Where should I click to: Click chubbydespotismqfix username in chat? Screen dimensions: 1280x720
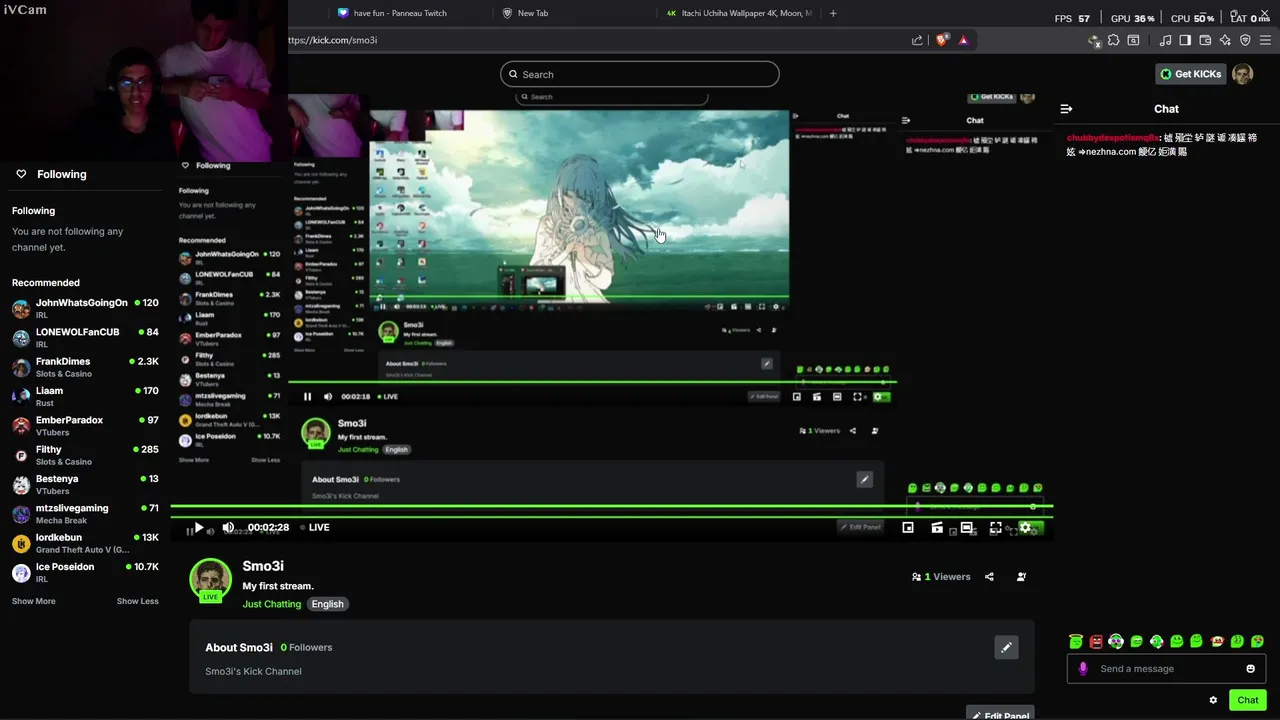[x=1111, y=138]
